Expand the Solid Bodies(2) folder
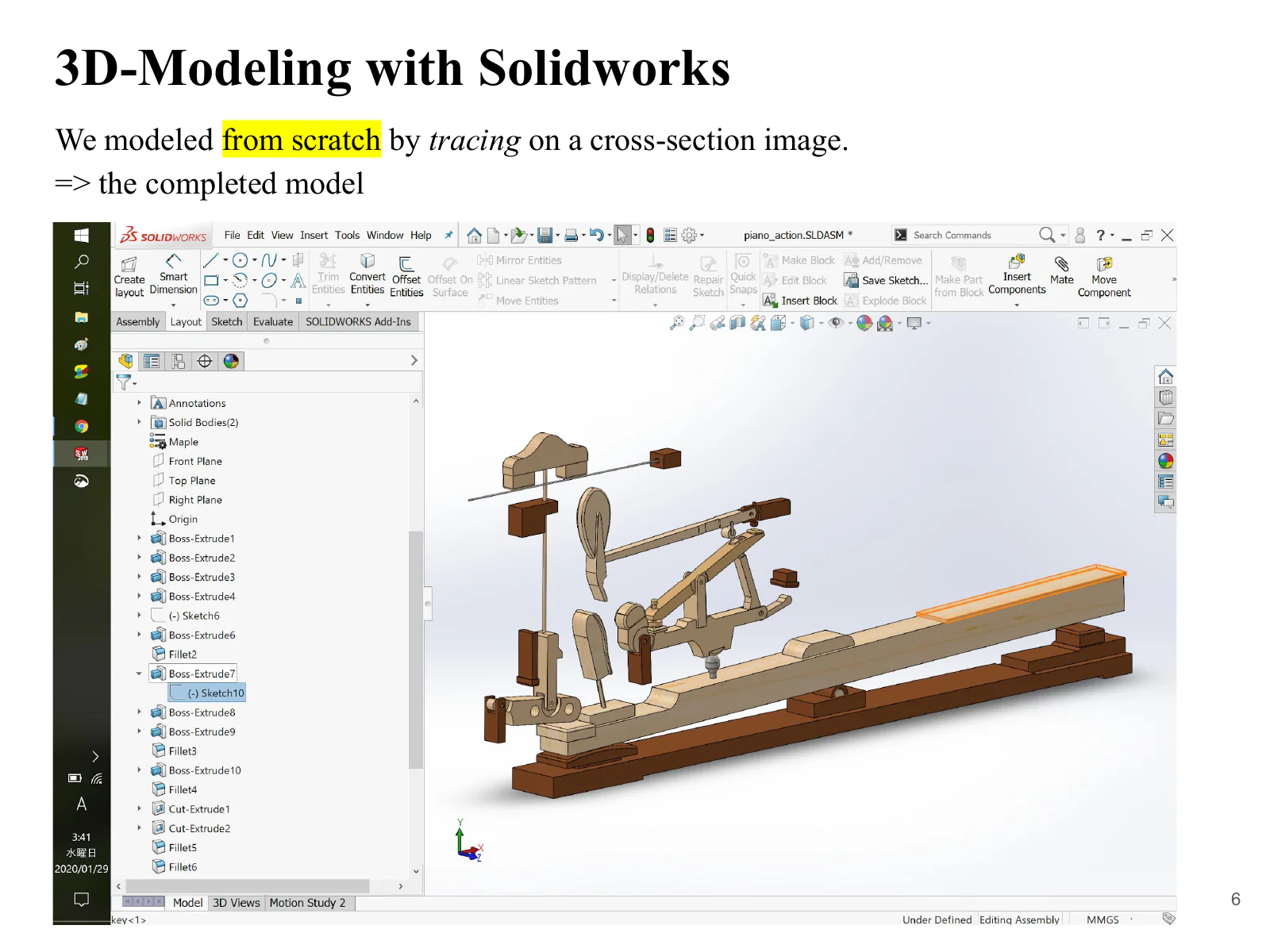 coord(139,422)
